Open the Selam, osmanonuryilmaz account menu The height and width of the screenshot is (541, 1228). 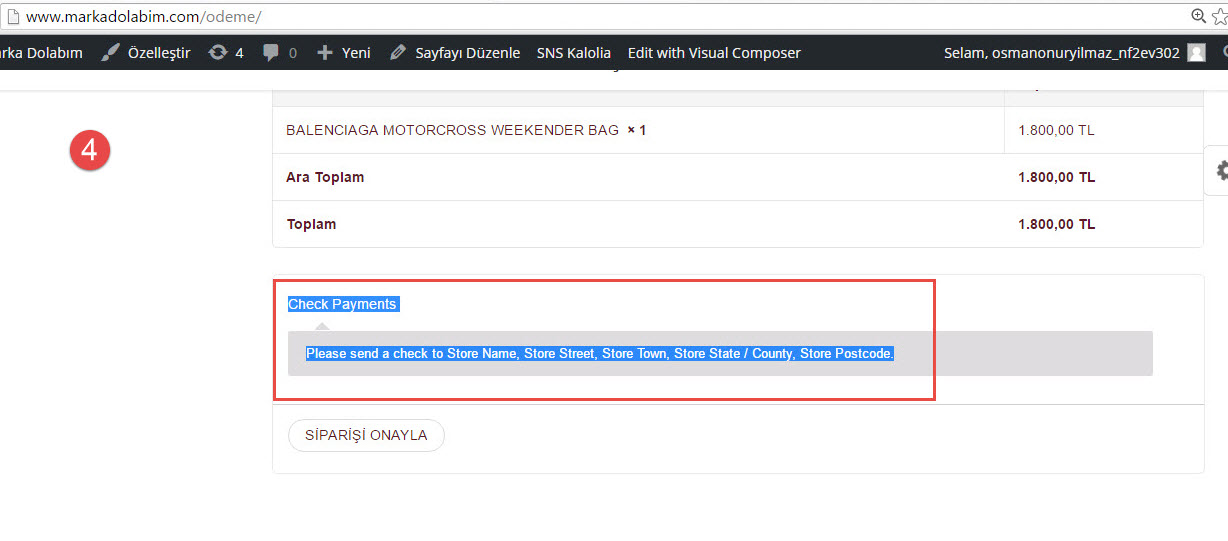pyautogui.click(x=1061, y=53)
